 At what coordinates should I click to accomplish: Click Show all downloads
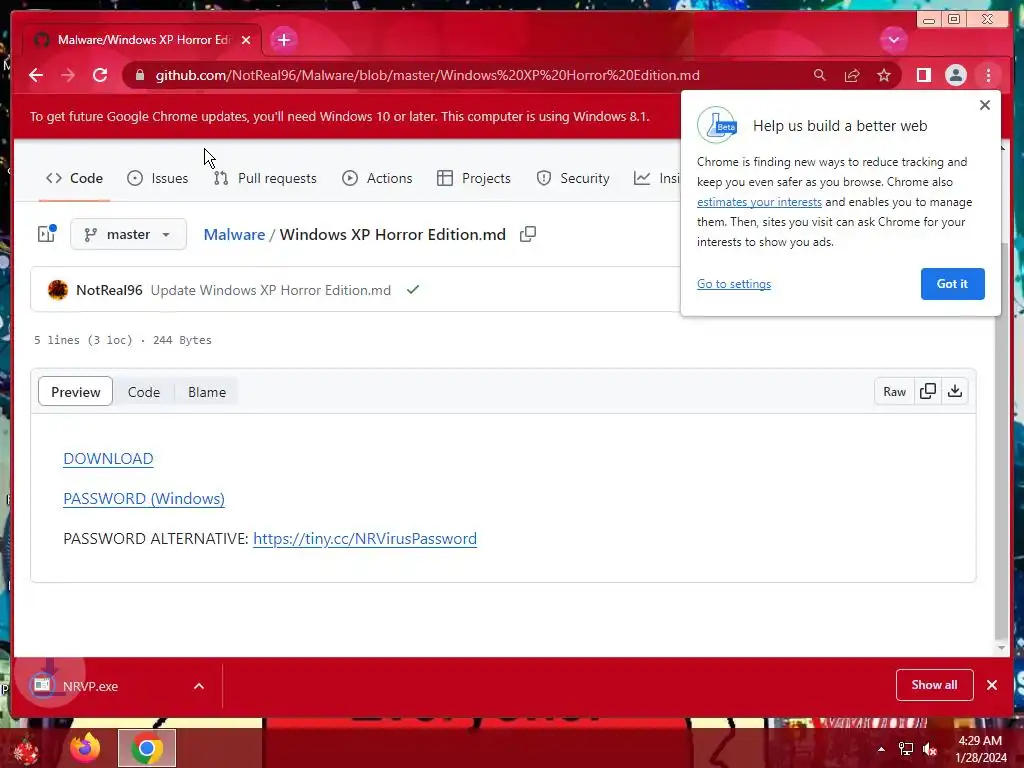click(935, 684)
